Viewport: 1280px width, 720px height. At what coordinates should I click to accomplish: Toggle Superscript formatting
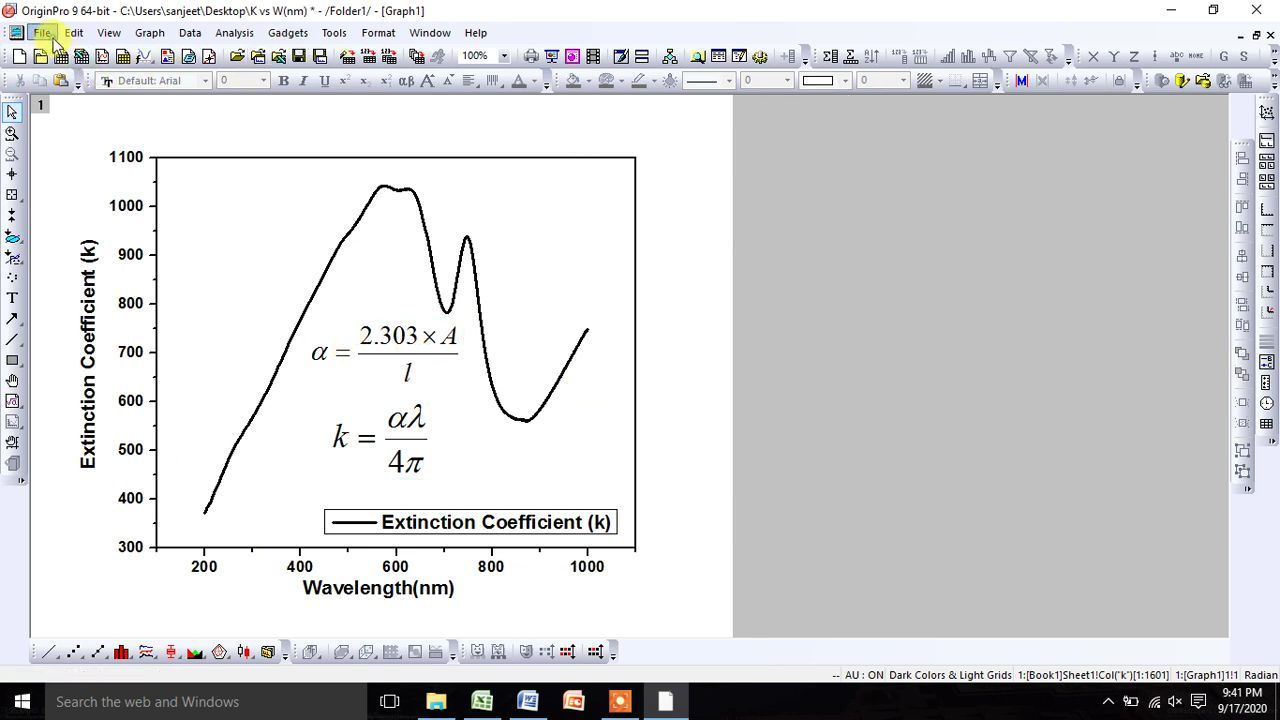[345, 81]
